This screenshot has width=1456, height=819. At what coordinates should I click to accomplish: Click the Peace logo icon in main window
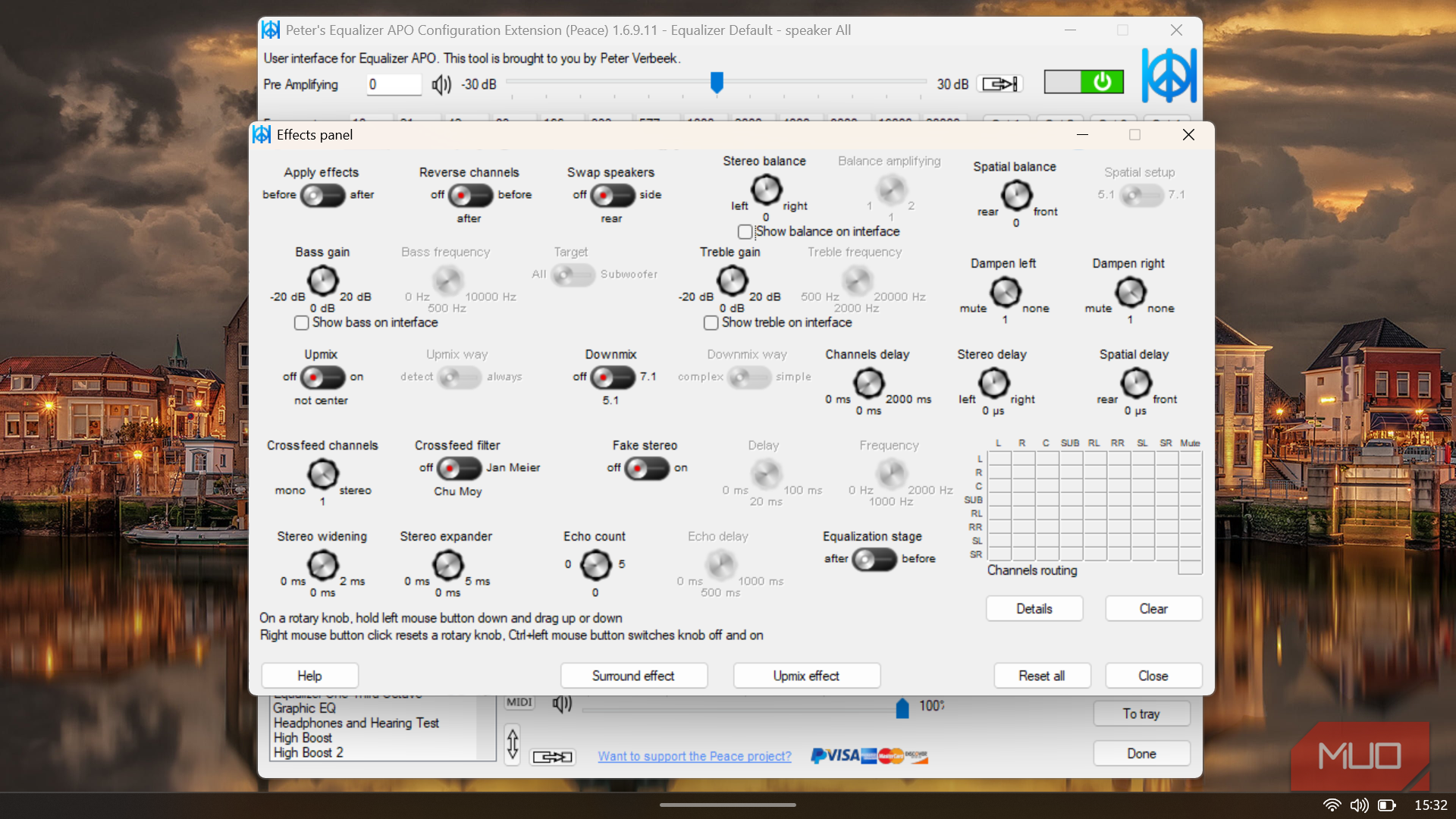click(1169, 76)
